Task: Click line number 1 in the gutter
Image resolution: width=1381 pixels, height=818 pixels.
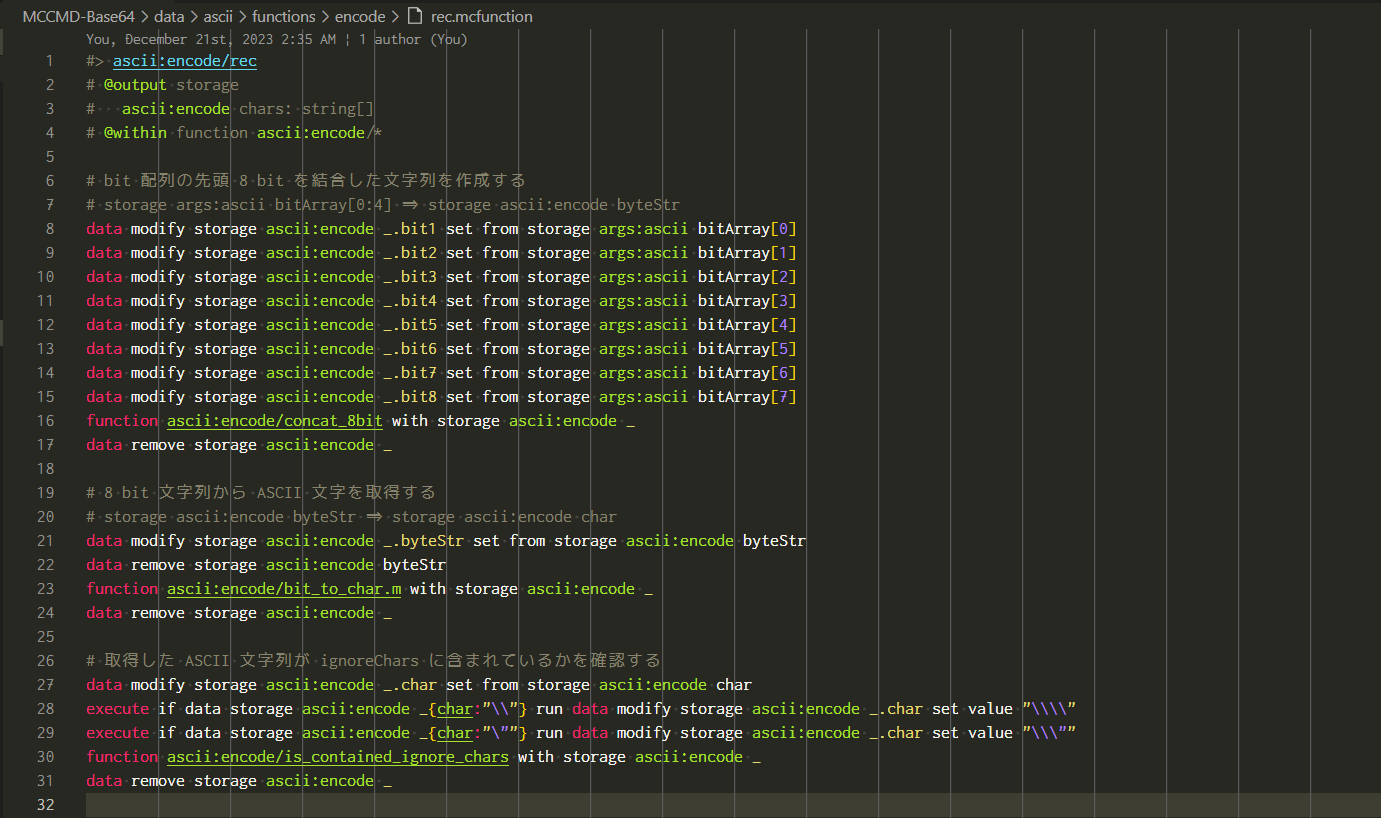Action: (50, 61)
